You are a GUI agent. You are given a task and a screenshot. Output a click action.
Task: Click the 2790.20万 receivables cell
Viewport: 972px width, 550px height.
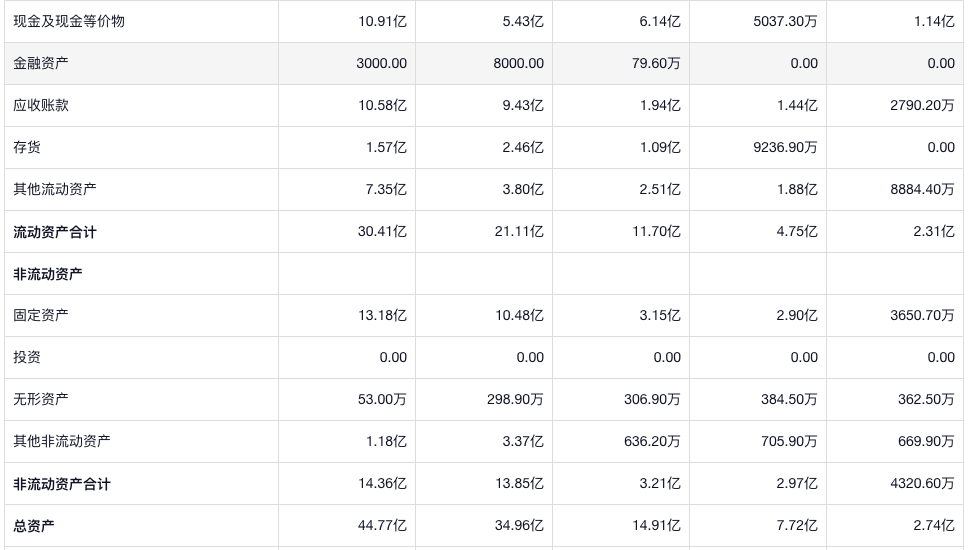tap(922, 105)
